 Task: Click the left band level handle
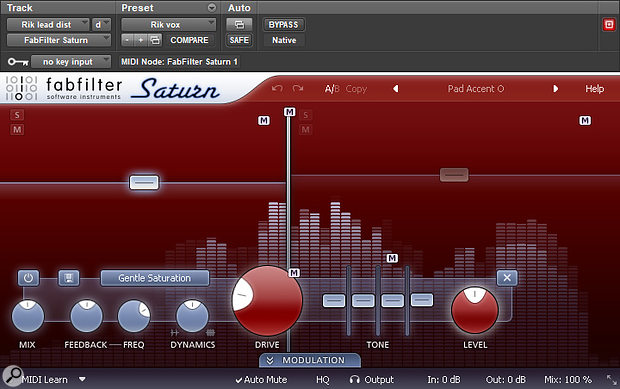(144, 182)
